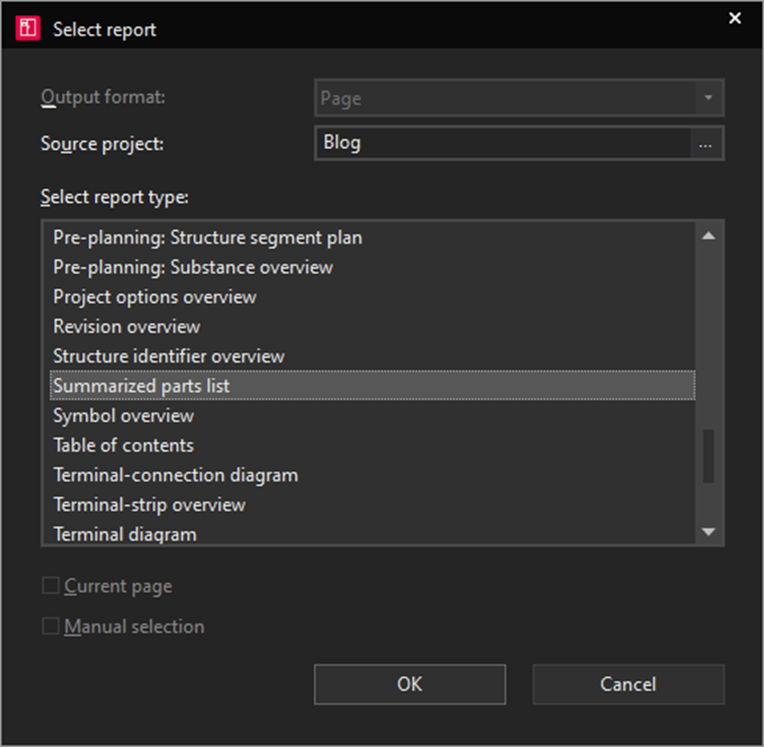The height and width of the screenshot is (747, 764).
Task: Select Pre-planning: Substance overview
Action: 372,268
